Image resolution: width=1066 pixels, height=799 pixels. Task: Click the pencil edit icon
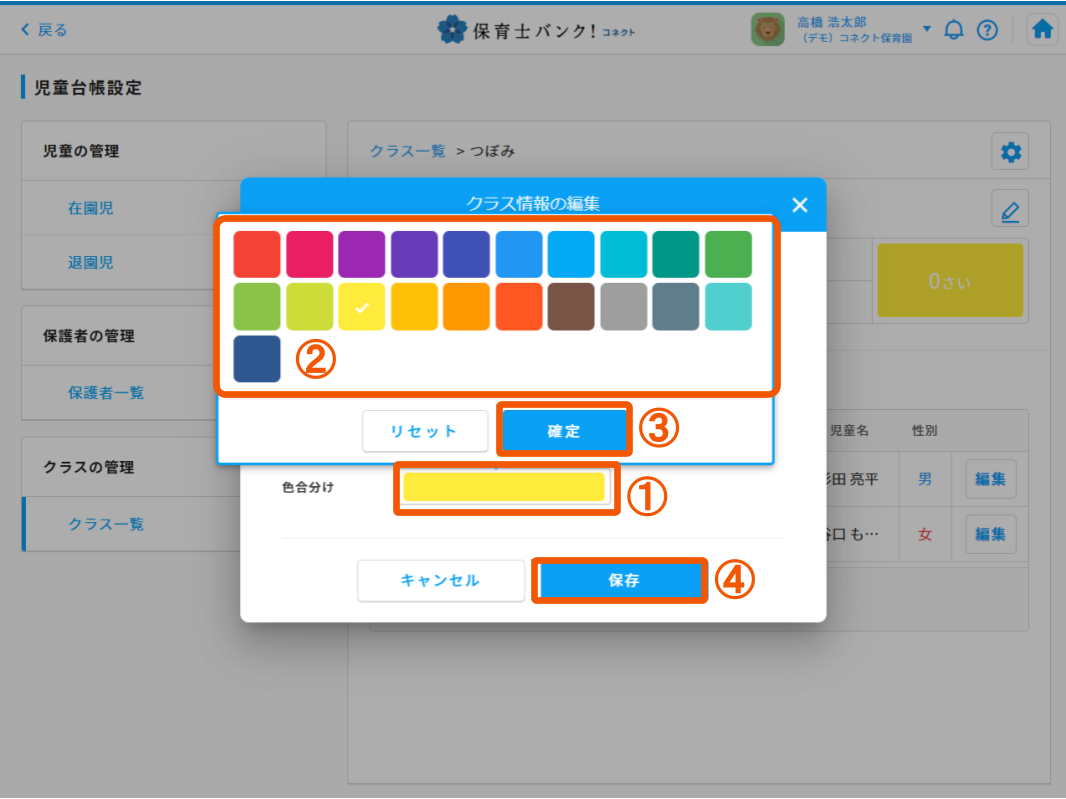1010,211
